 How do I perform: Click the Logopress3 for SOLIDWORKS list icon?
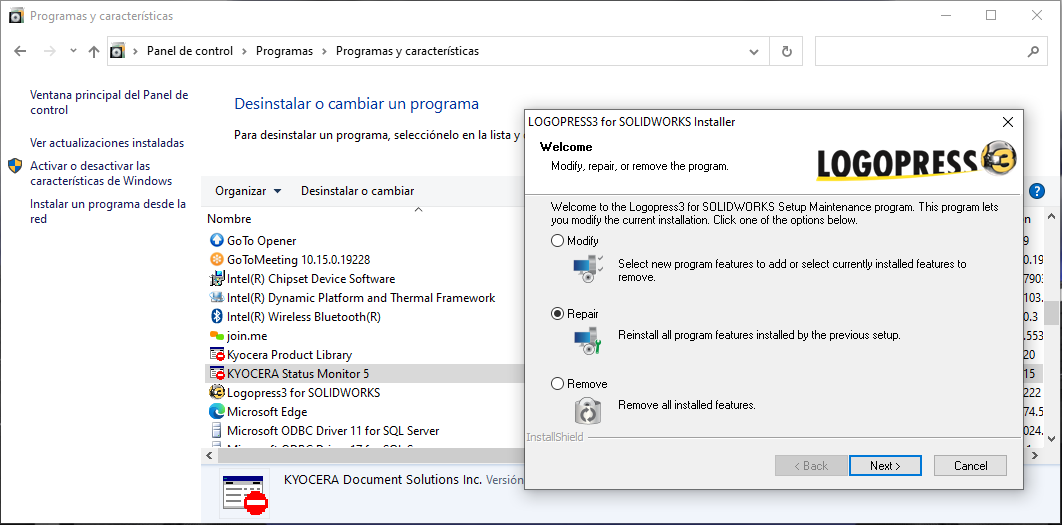click(217, 392)
